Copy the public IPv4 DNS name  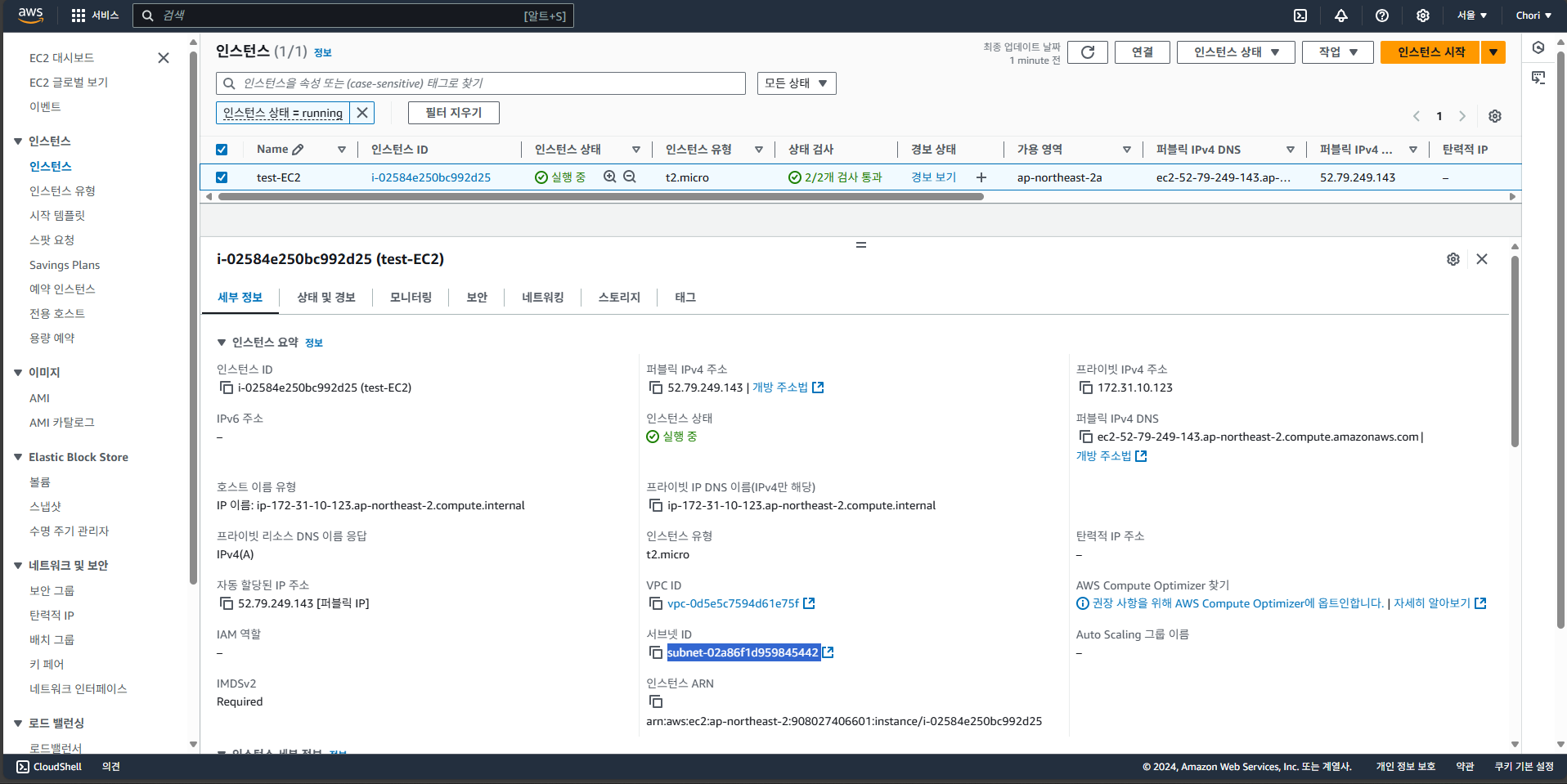pyautogui.click(x=1086, y=437)
